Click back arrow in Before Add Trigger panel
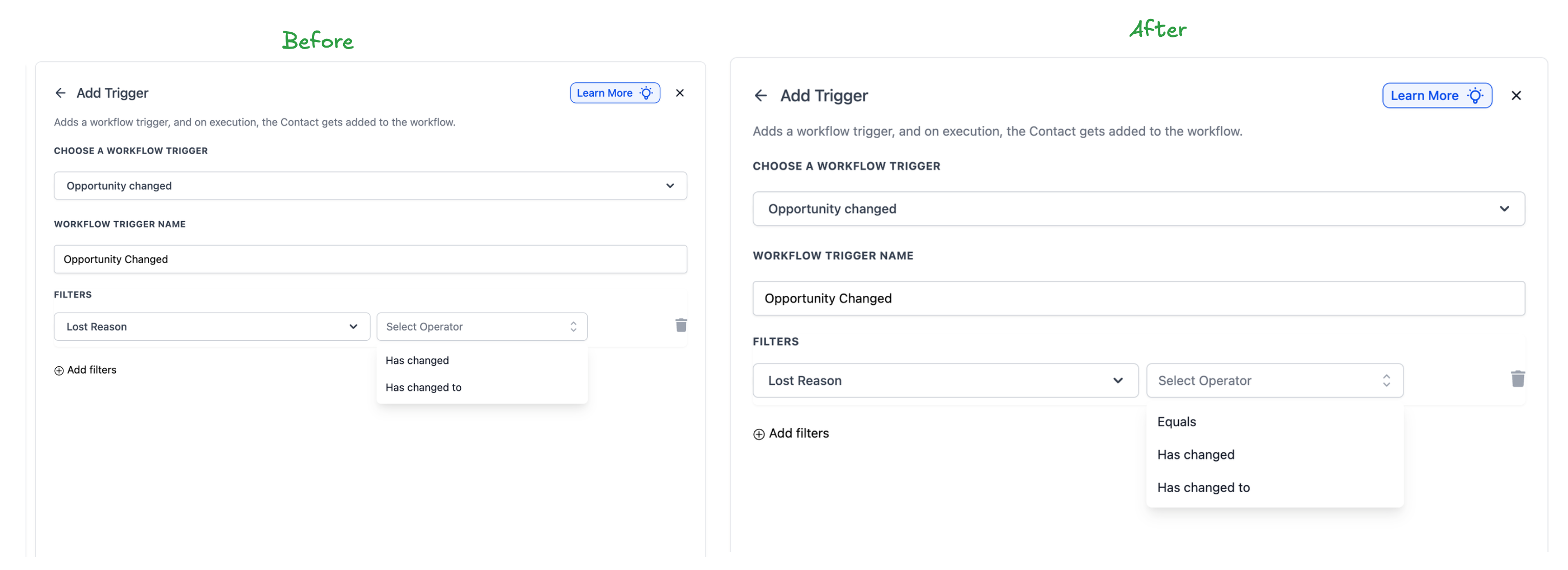Viewport: 1568px width, 570px height. [x=60, y=93]
